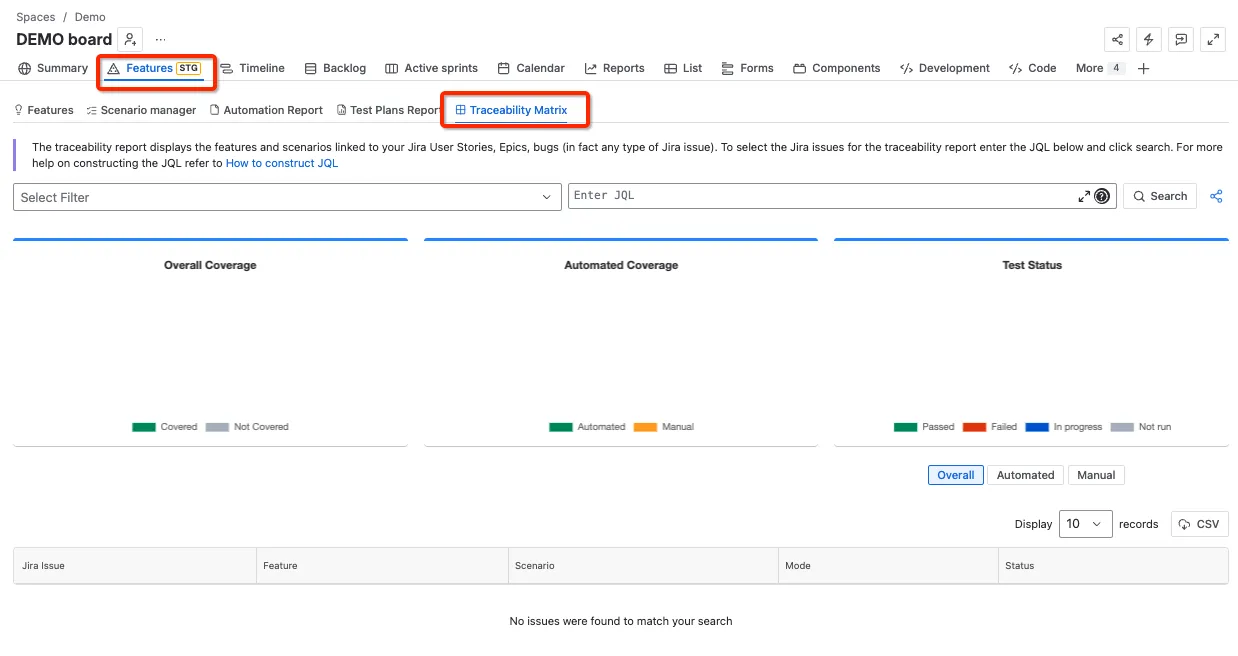Click the blue share icon beside Search
1238x656 pixels.
[x=1217, y=196]
